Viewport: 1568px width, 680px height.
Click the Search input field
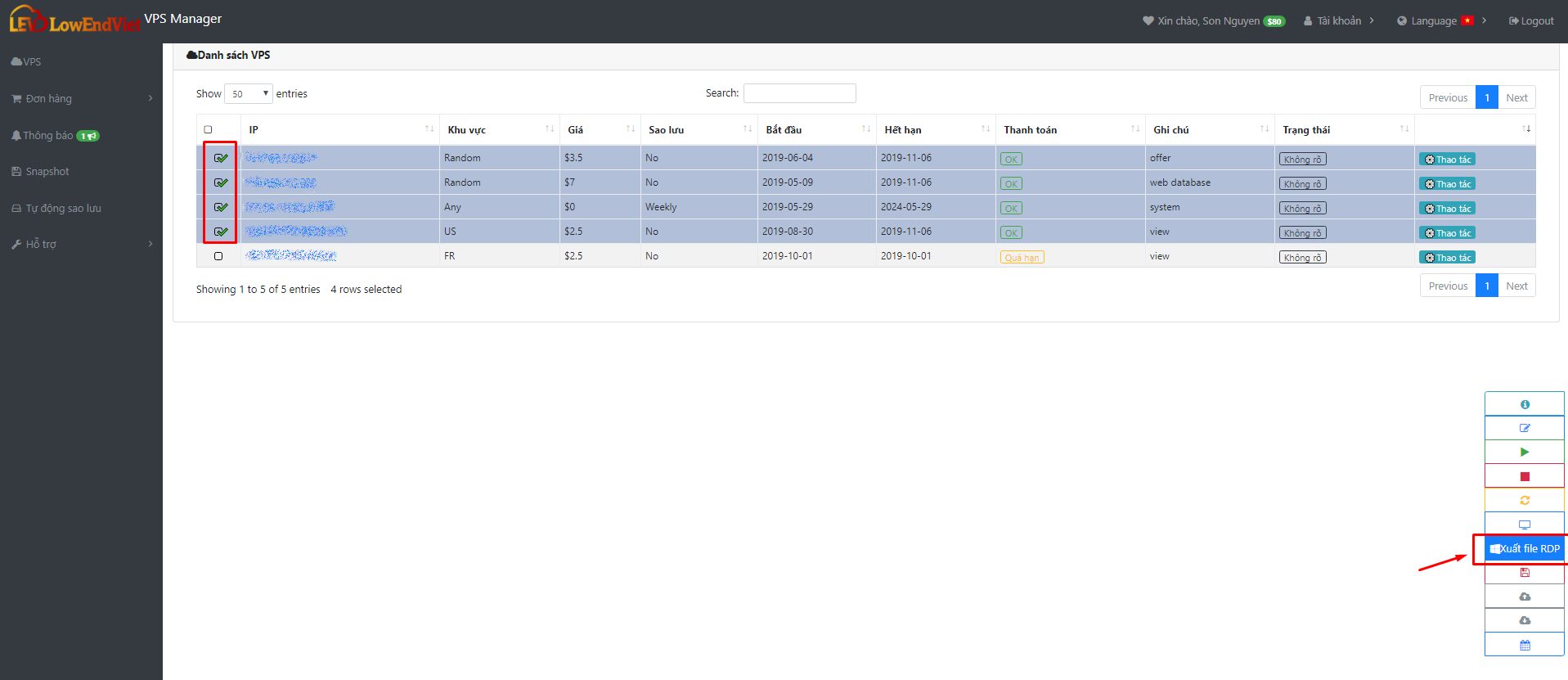799,93
